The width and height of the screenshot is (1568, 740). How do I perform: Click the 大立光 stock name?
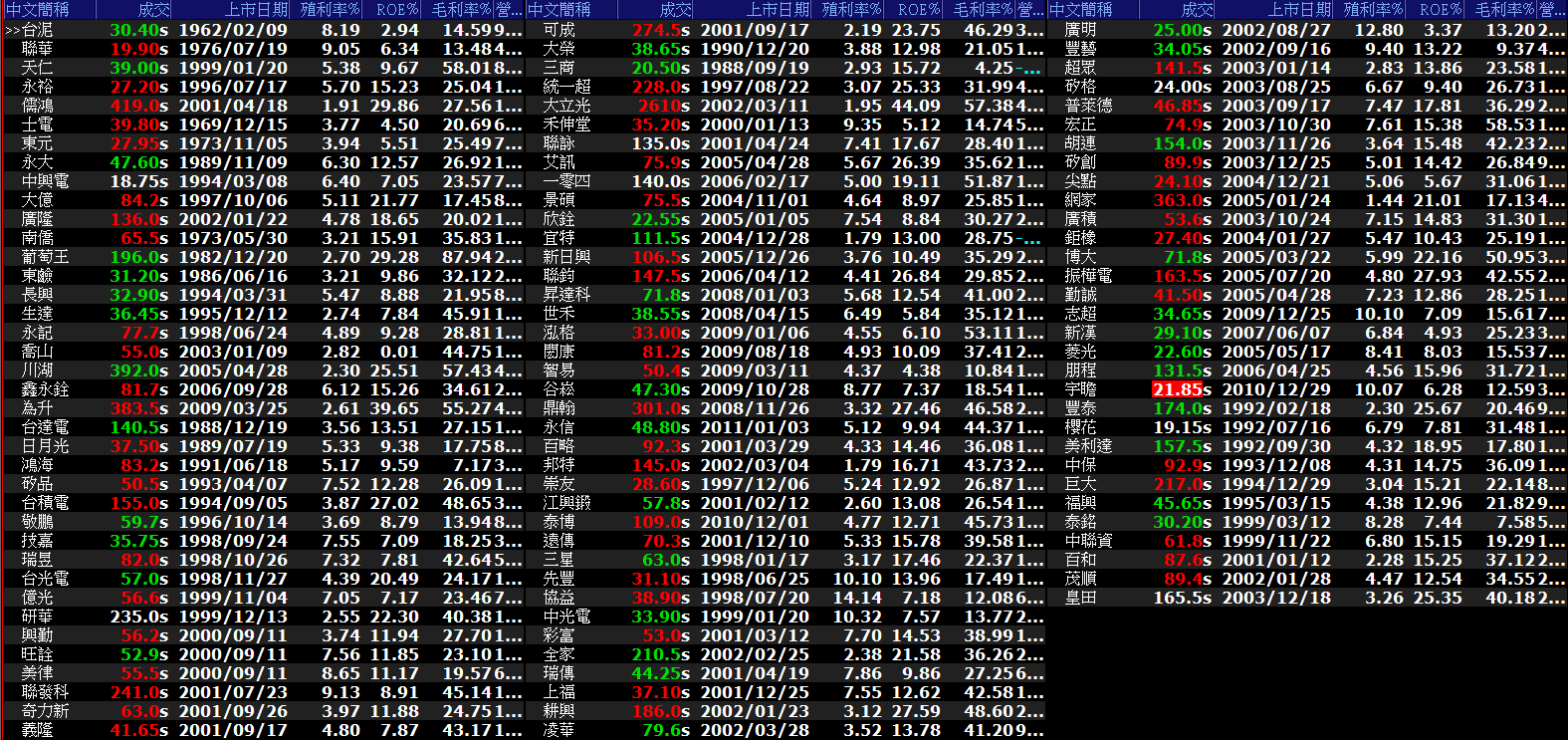(x=566, y=106)
